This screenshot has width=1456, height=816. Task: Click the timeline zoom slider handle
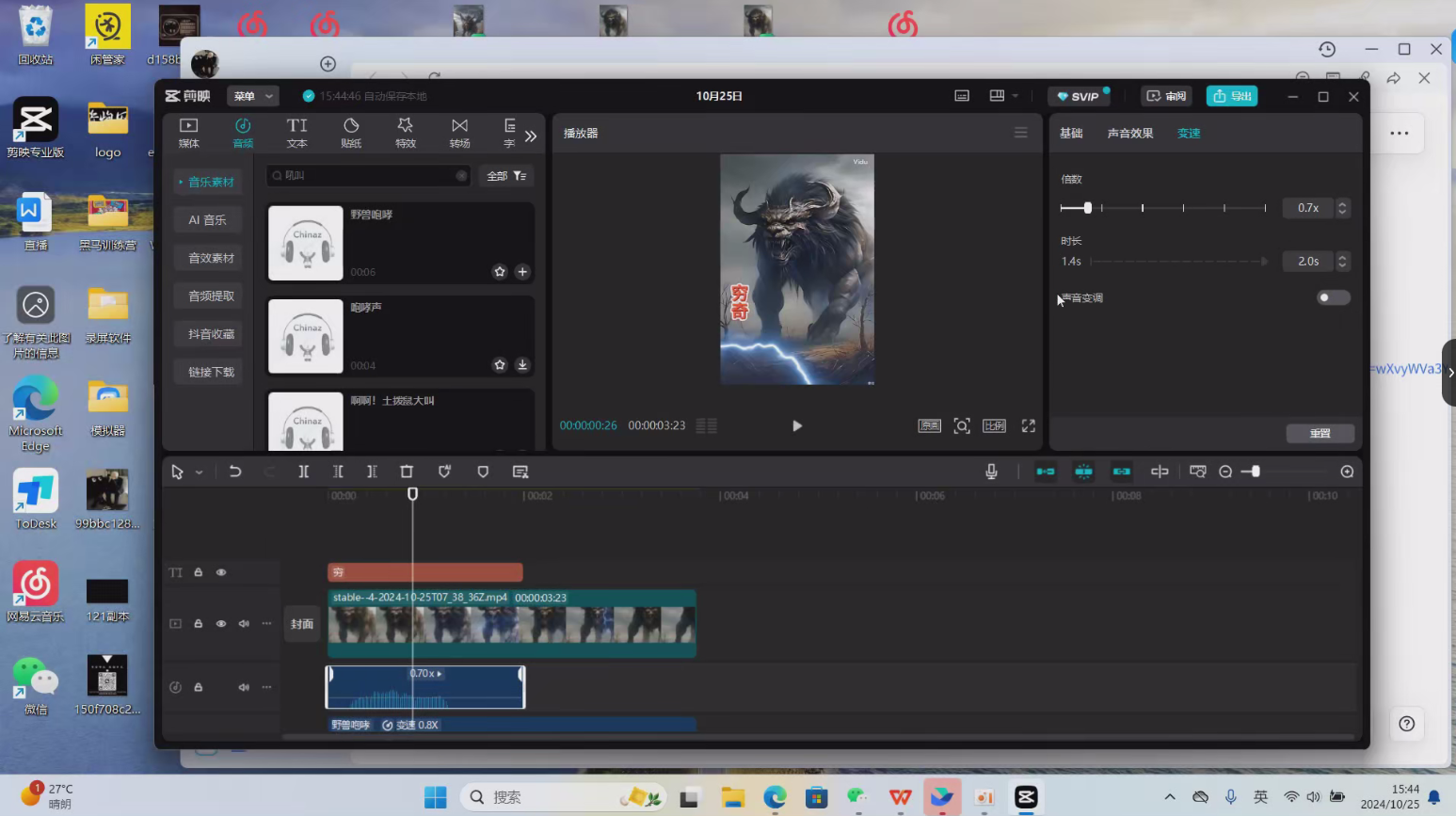1256,472
